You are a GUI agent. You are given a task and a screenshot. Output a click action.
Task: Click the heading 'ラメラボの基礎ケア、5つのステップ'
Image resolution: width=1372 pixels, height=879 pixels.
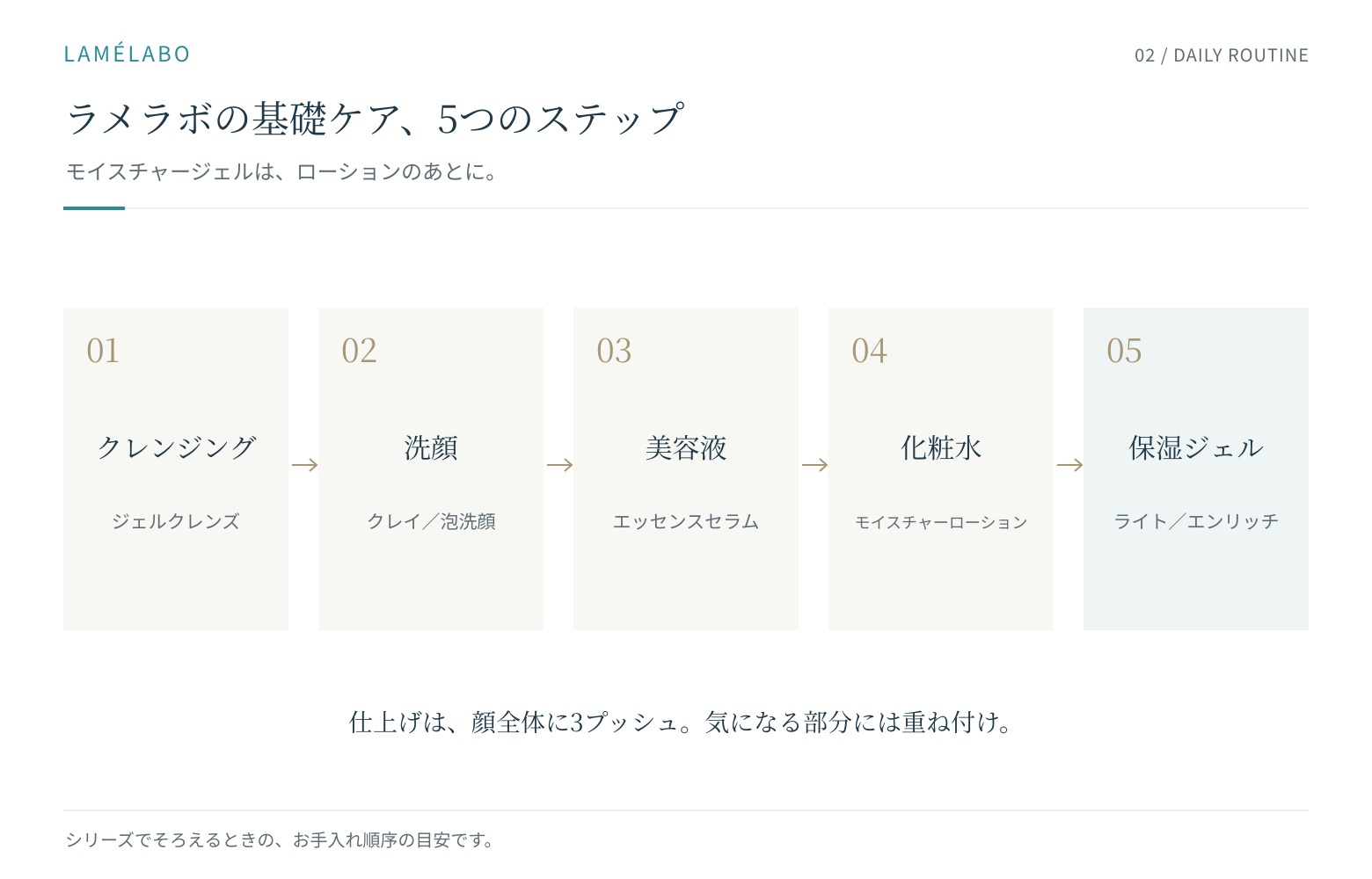[x=375, y=119]
